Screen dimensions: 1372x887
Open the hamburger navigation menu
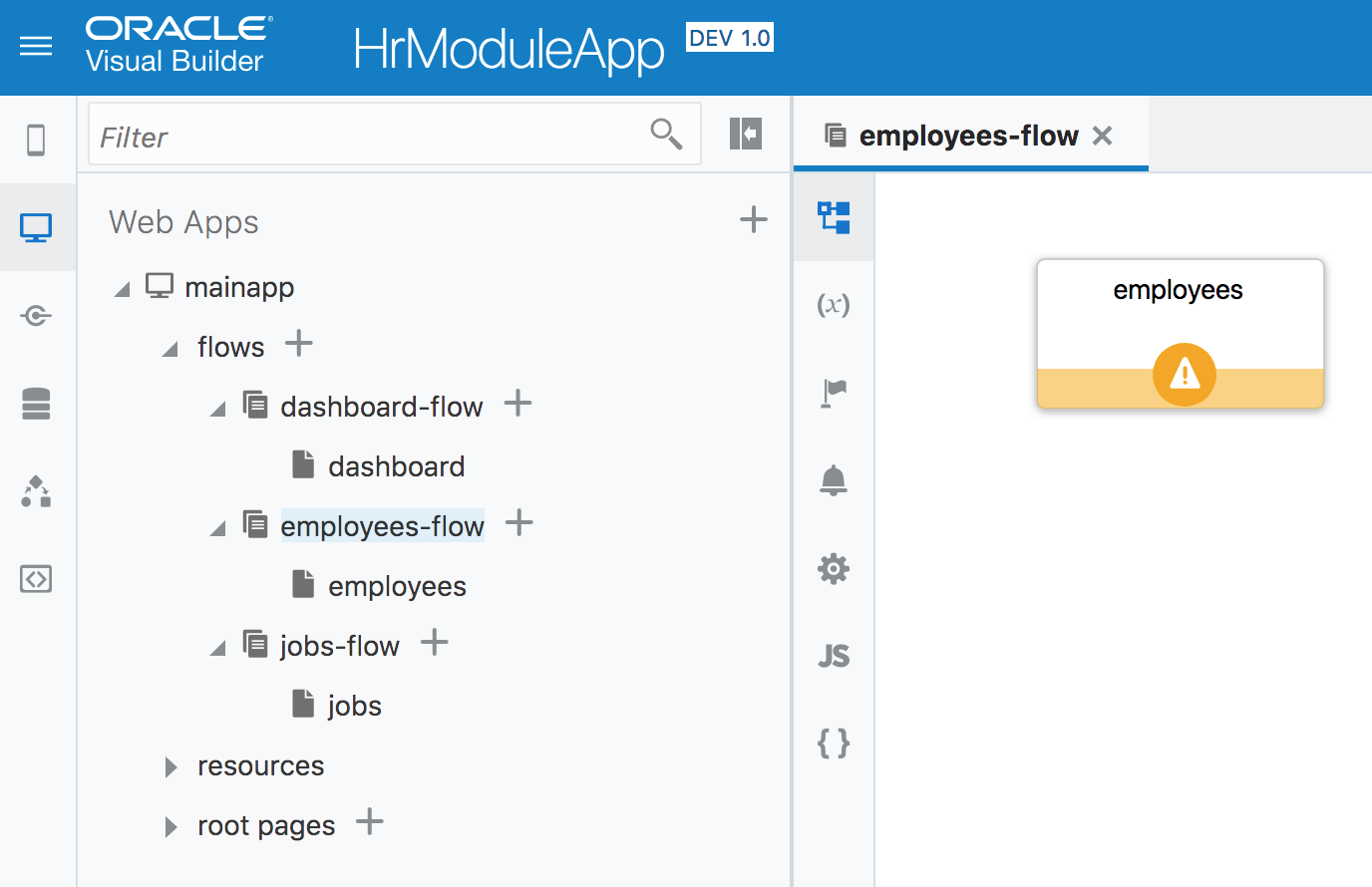[x=36, y=45]
